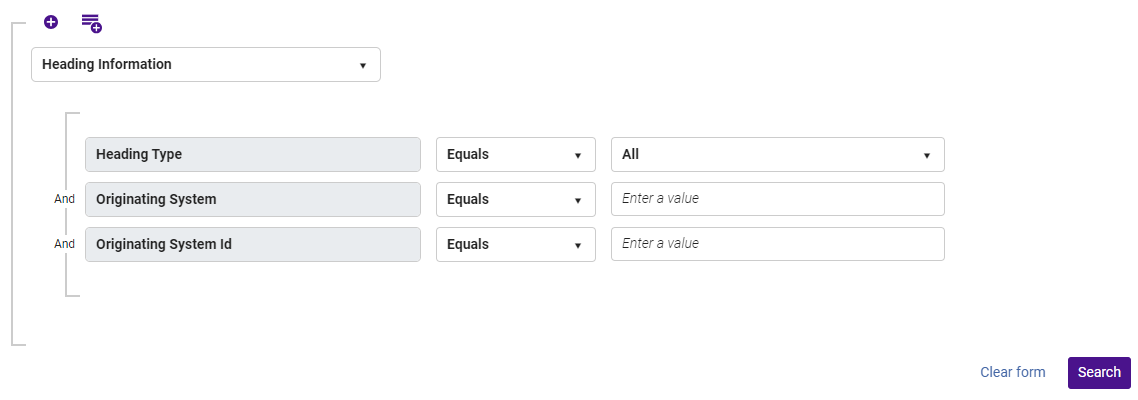
Task: Click the Originating System value input
Action: [777, 199]
